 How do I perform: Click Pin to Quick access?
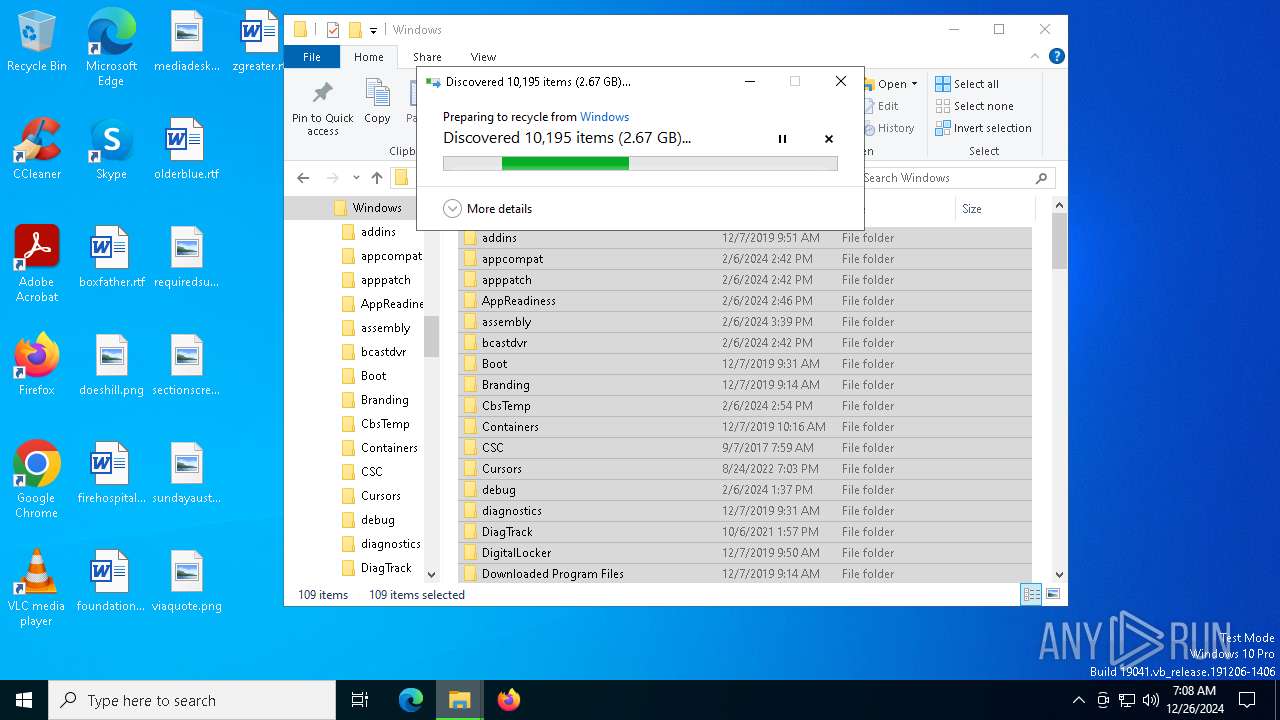click(x=322, y=109)
